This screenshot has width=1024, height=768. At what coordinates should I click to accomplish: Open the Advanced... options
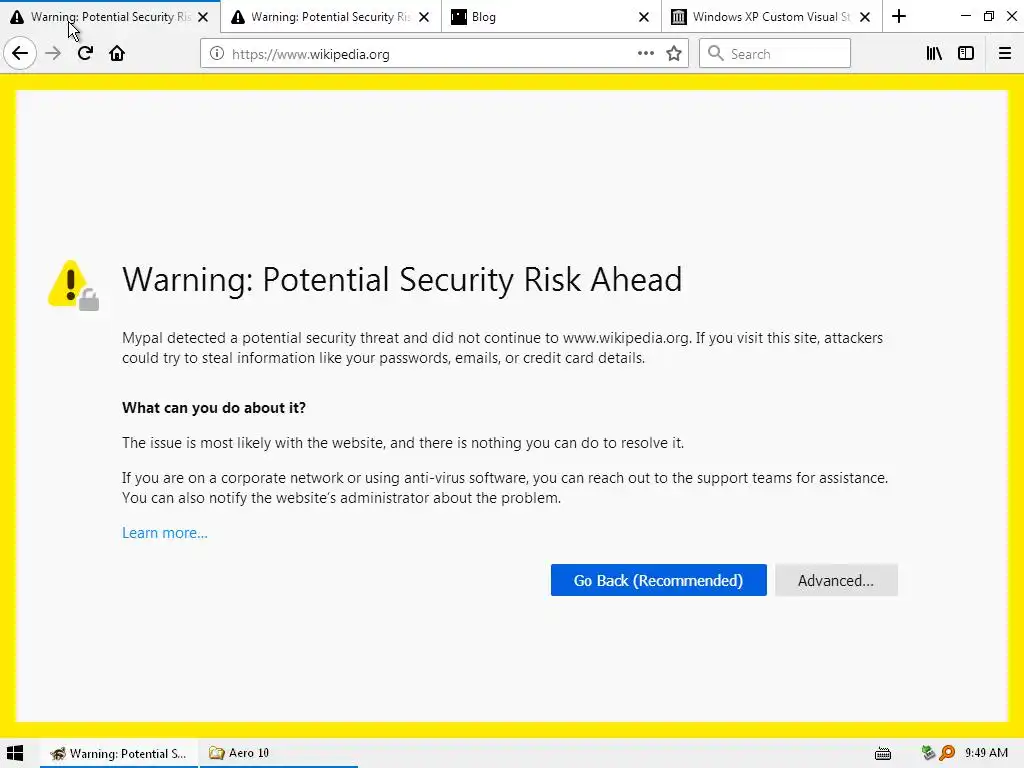(836, 580)
